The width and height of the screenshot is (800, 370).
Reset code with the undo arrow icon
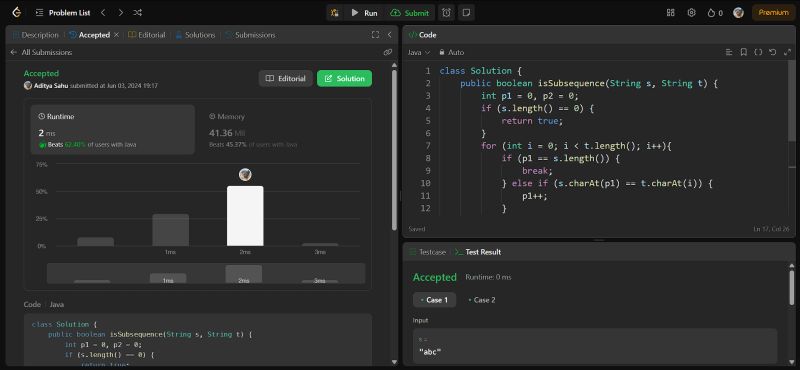click(x=772, y=52)
